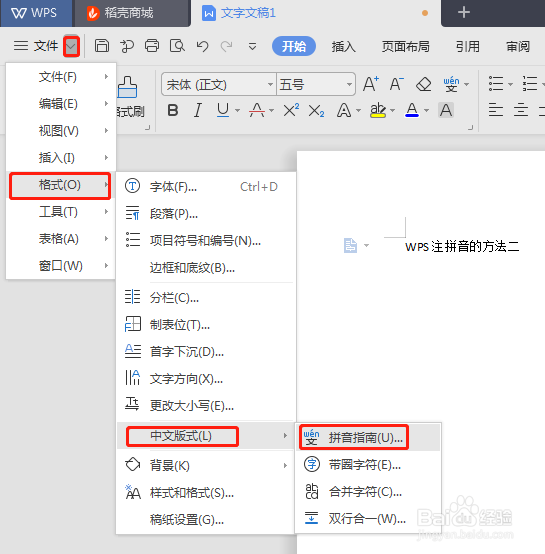Click the Print icon in quick toolbar
The height and width of the screenshot is (554, 545).
click(152, 46)
